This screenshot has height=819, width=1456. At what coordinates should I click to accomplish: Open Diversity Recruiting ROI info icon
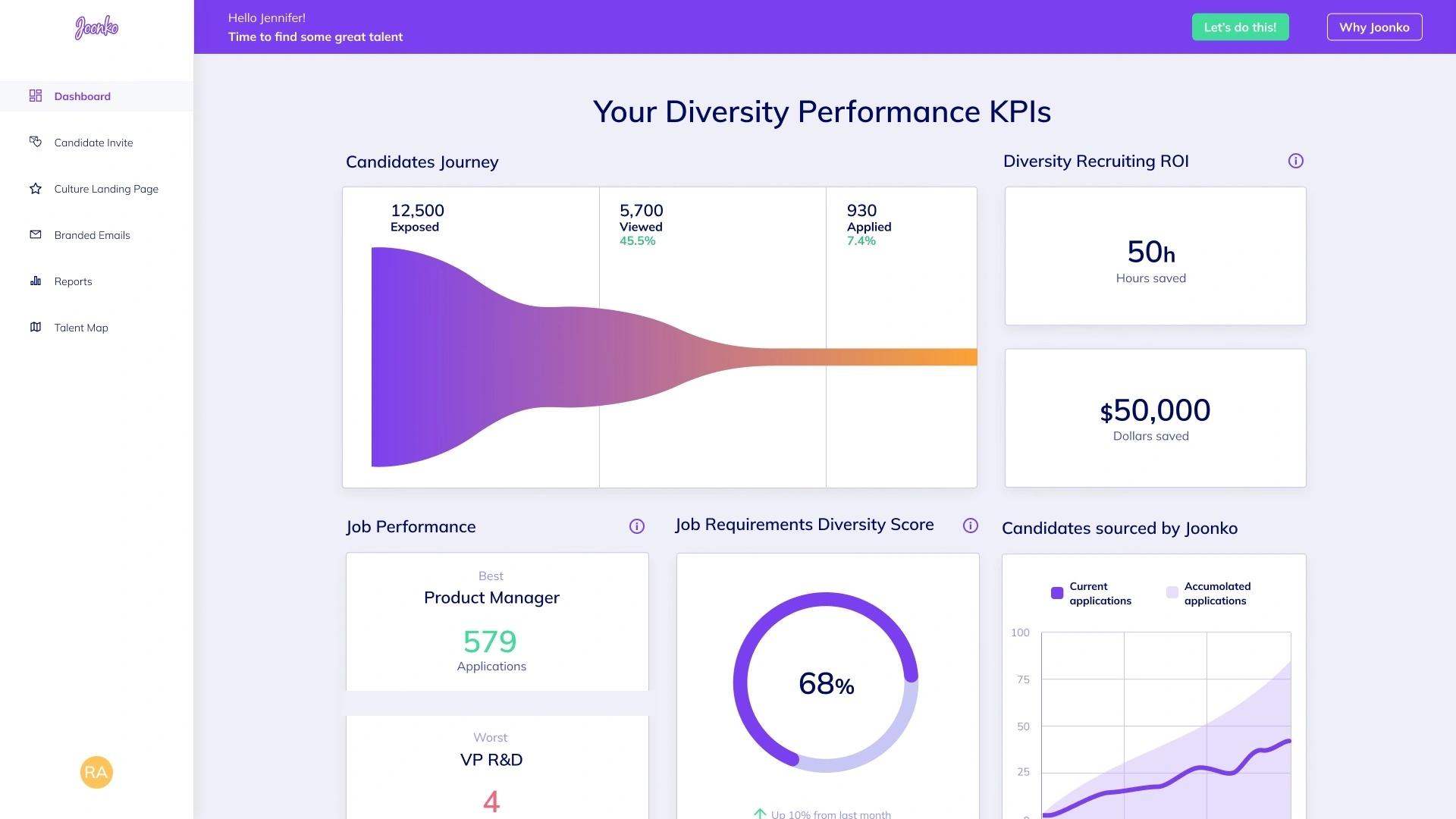coord(1295,161)
